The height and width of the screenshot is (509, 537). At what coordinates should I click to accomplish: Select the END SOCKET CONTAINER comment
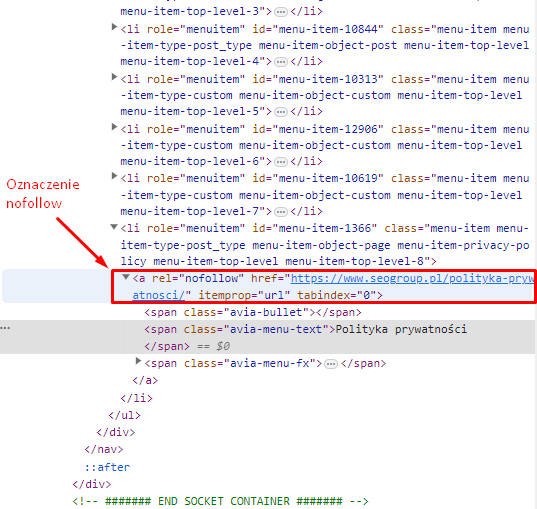click(220, 501)
